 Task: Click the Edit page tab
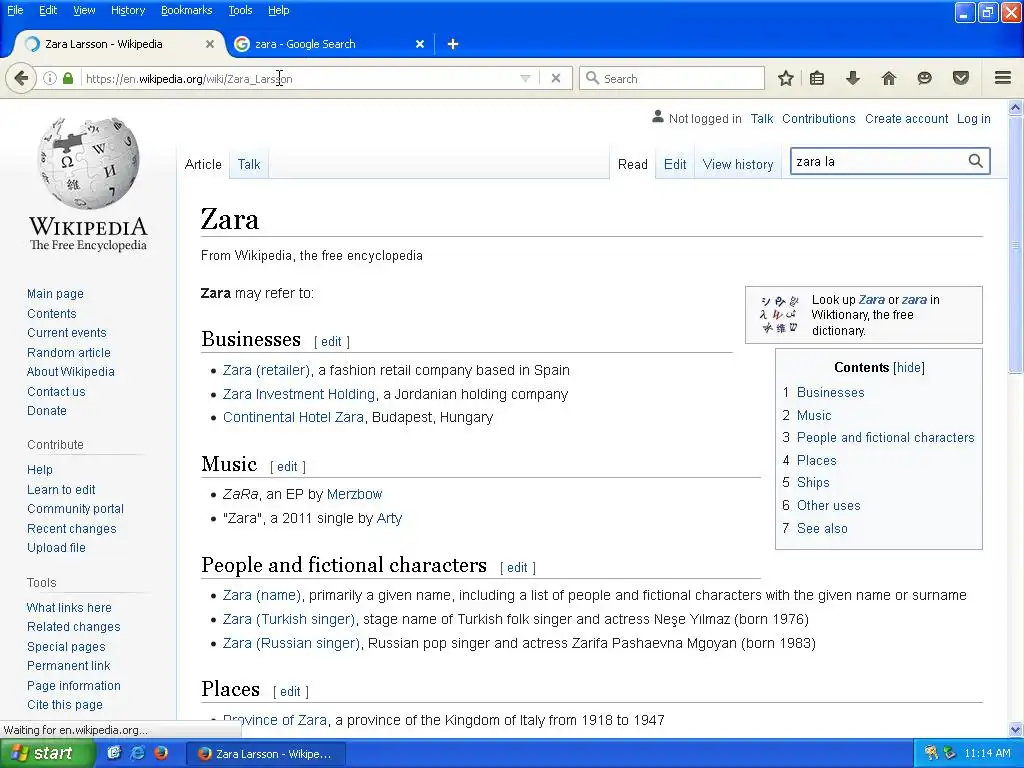coord(675,165)
